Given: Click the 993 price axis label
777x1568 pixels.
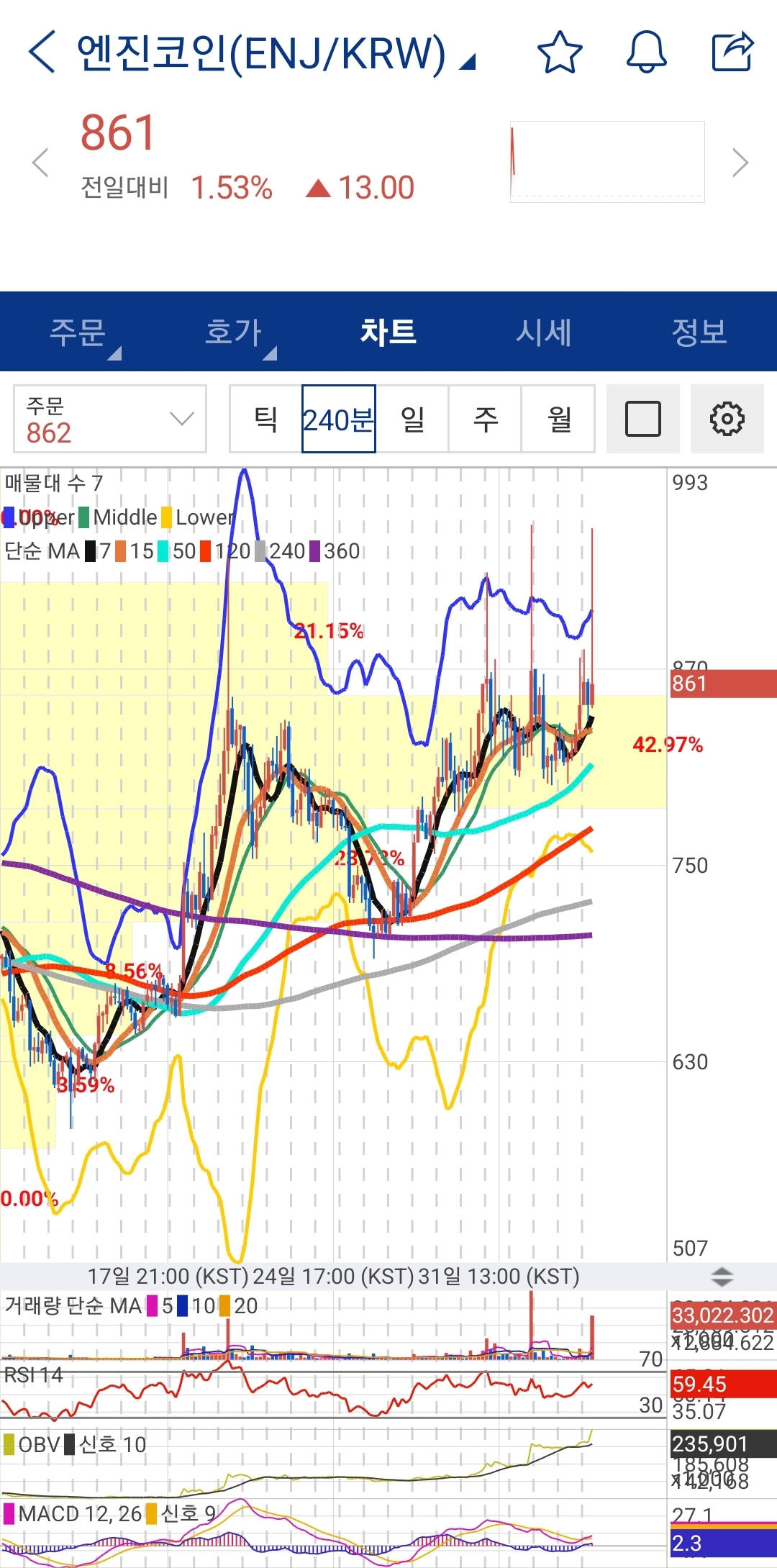Looking at the screenshot, I should pos(690,483).
